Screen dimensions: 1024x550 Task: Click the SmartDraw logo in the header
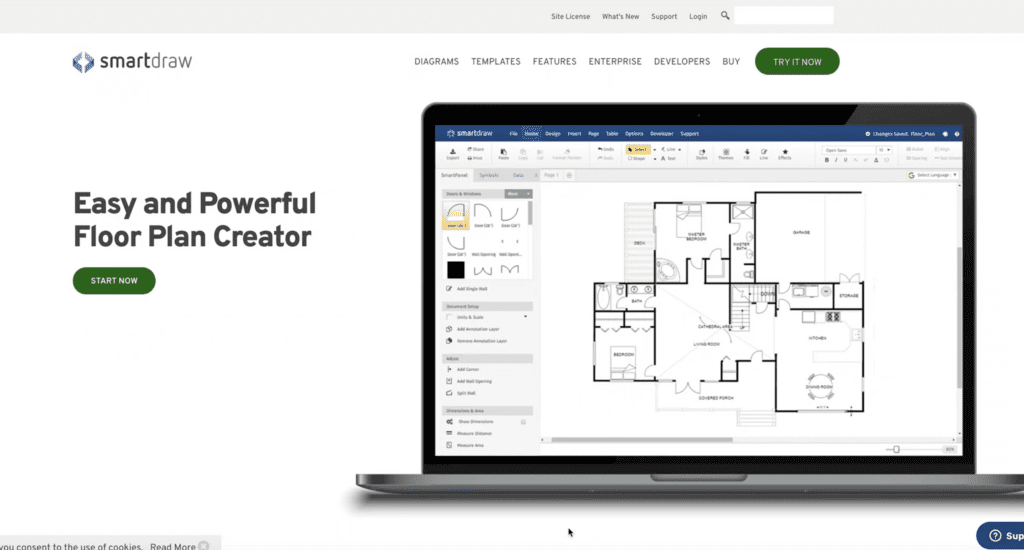(132, 61)
